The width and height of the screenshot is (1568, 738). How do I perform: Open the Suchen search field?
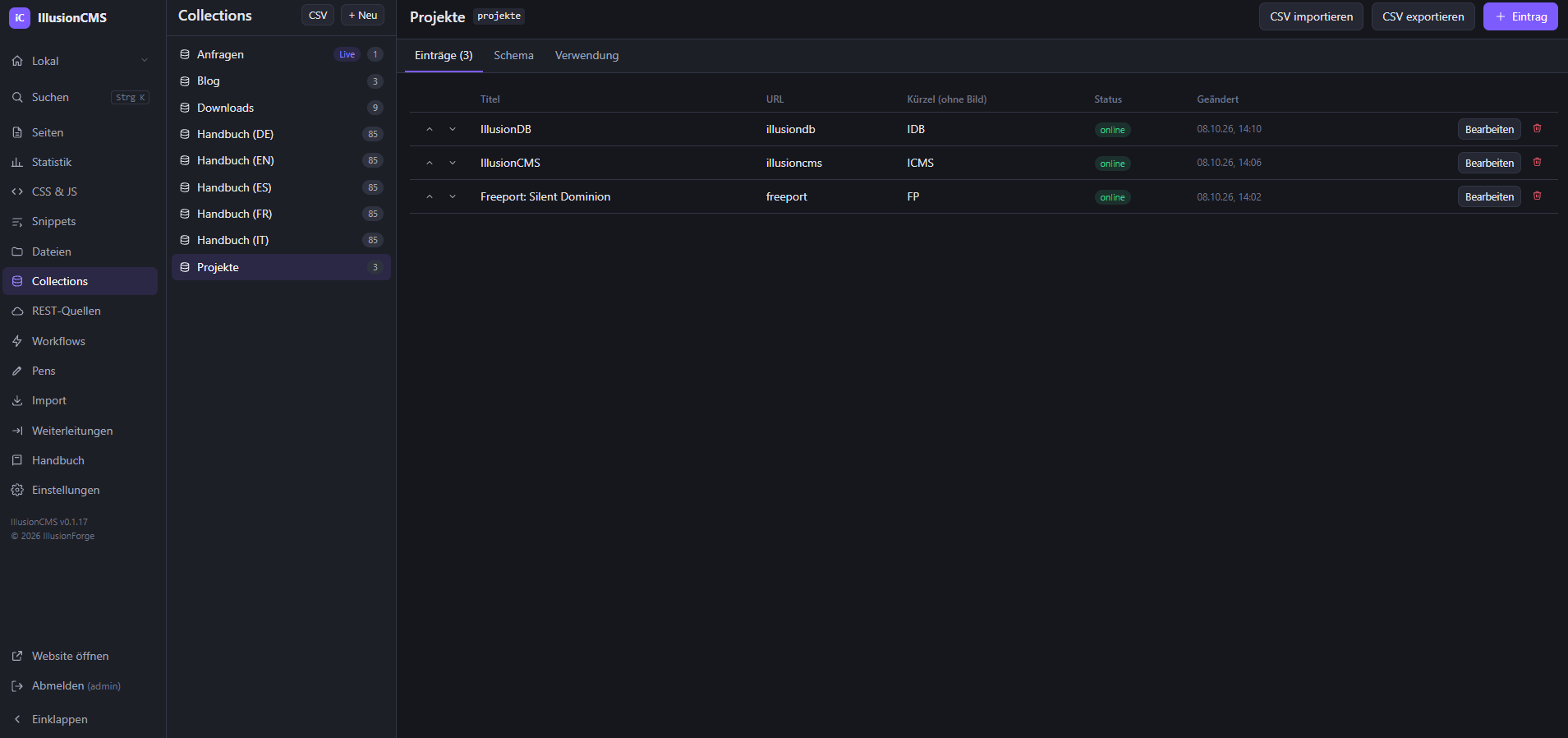click(x=80, y=97)
